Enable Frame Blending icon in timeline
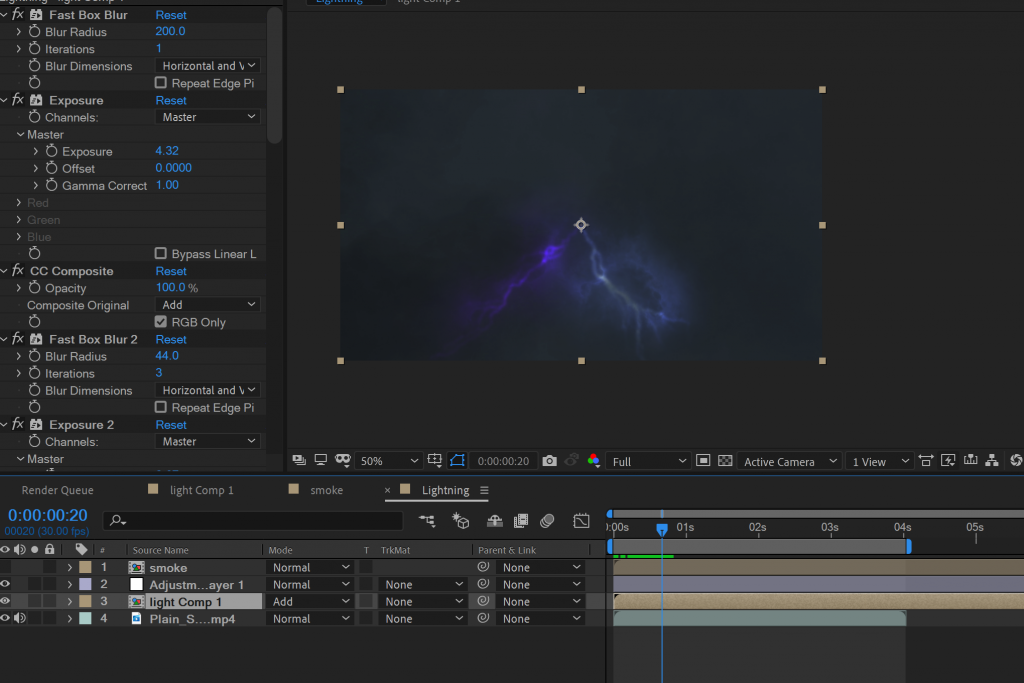Viewport: 1024px width, 683px height. [x=521, y=520]
